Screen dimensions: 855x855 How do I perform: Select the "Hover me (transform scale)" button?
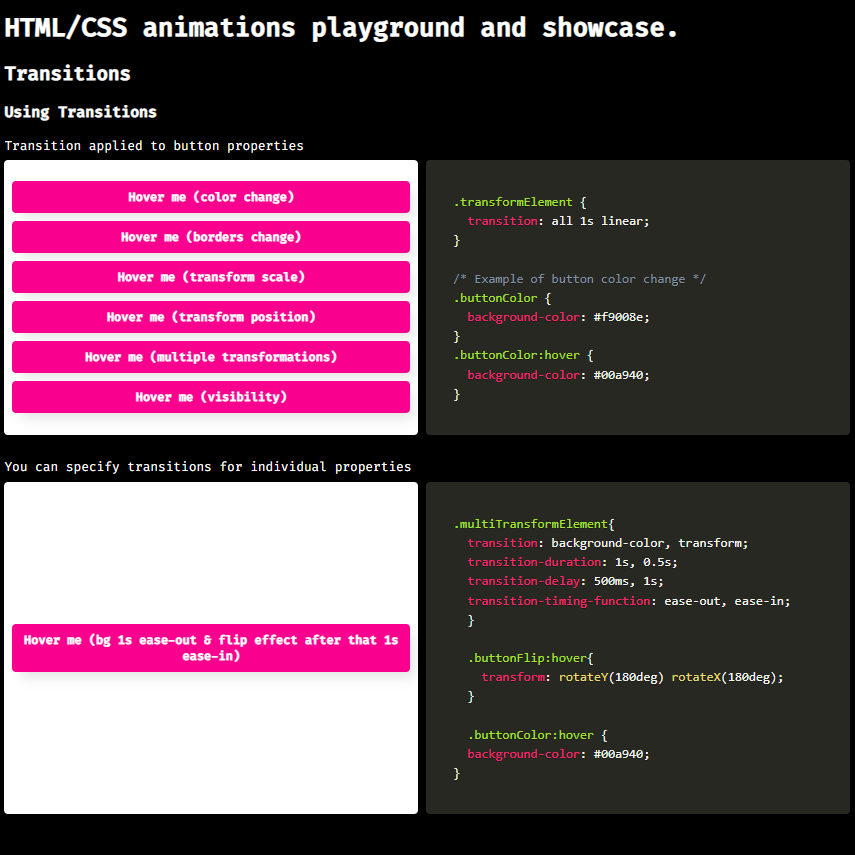tap(211, 277)
